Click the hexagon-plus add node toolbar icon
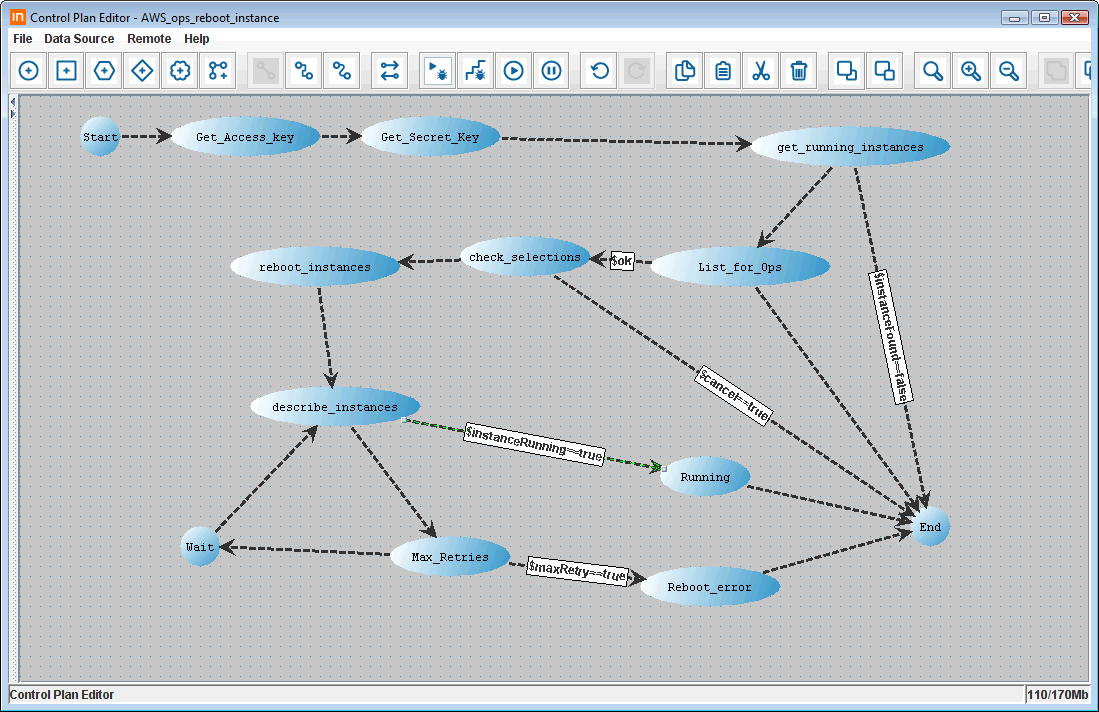Image resolution: width=1099 pixels, height=712 pixels. [x=104, y=71]
